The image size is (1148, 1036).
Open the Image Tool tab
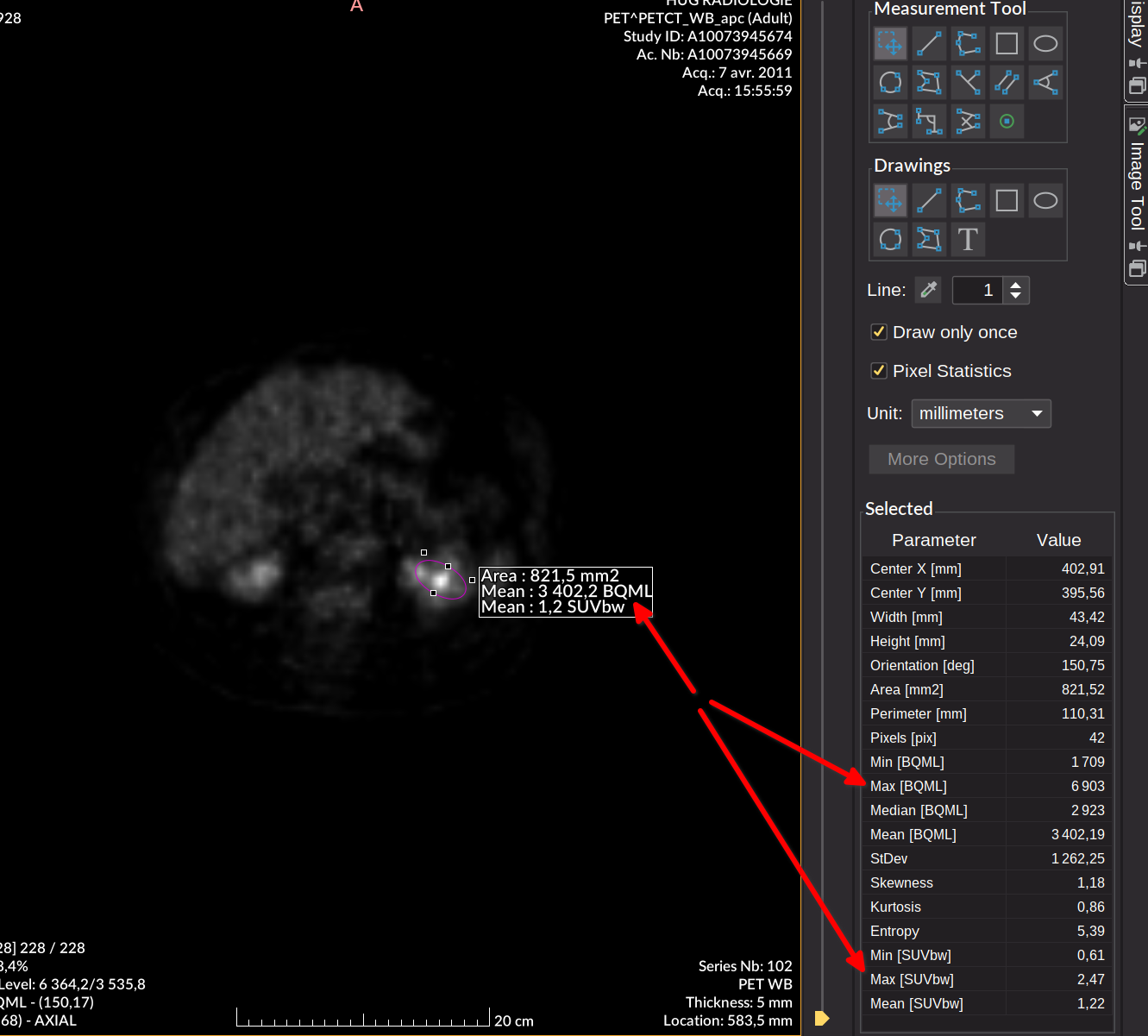1137,173
